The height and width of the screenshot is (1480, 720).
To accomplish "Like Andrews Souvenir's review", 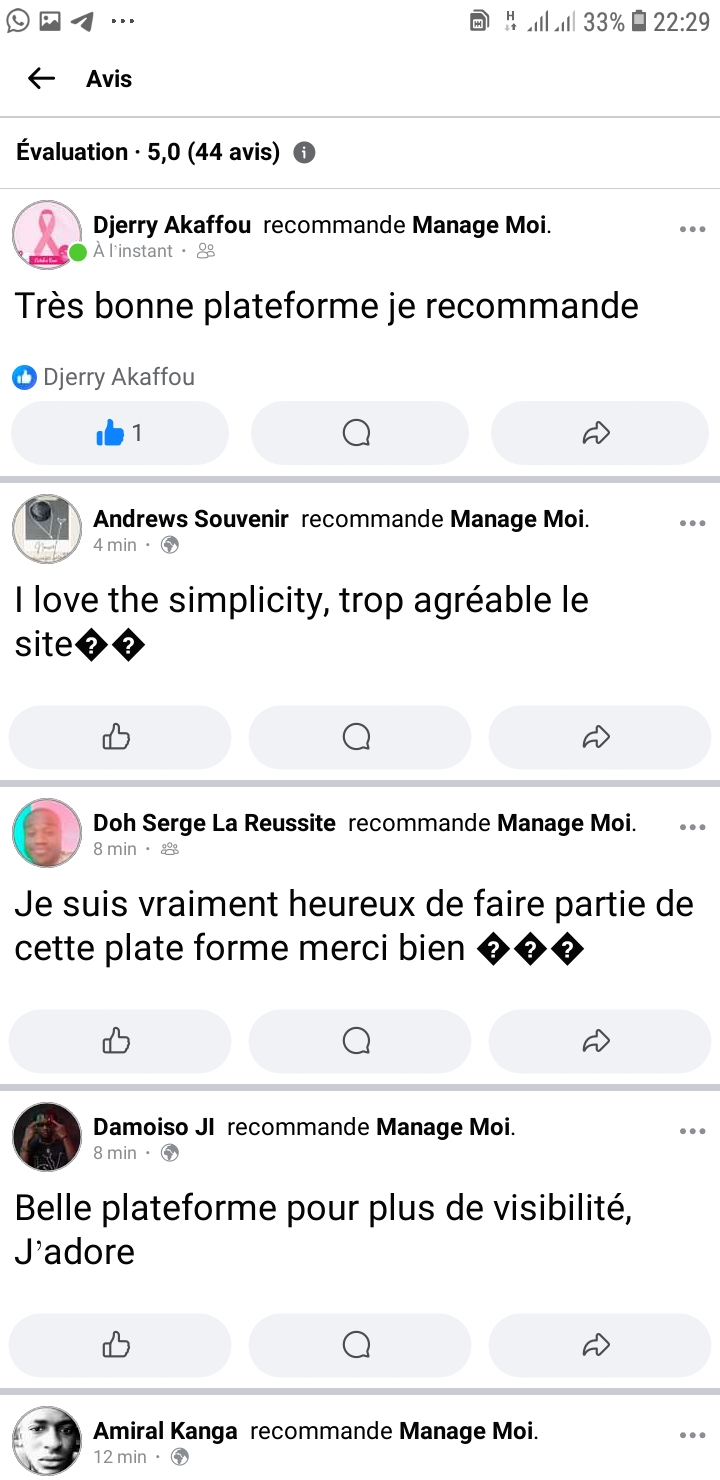I will coord(118,737).
